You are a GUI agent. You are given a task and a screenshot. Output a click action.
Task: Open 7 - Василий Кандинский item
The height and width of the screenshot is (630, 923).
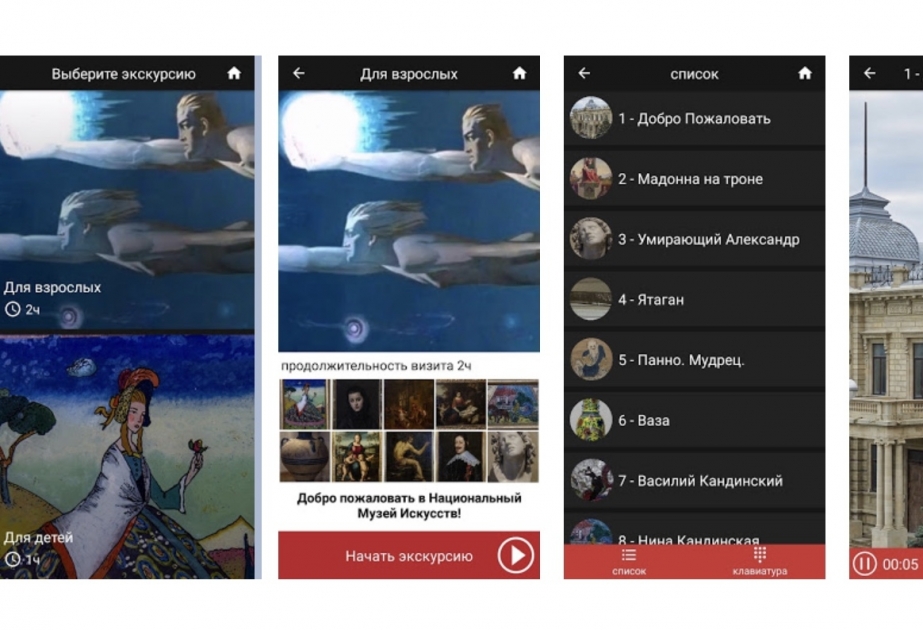[695, 480]
